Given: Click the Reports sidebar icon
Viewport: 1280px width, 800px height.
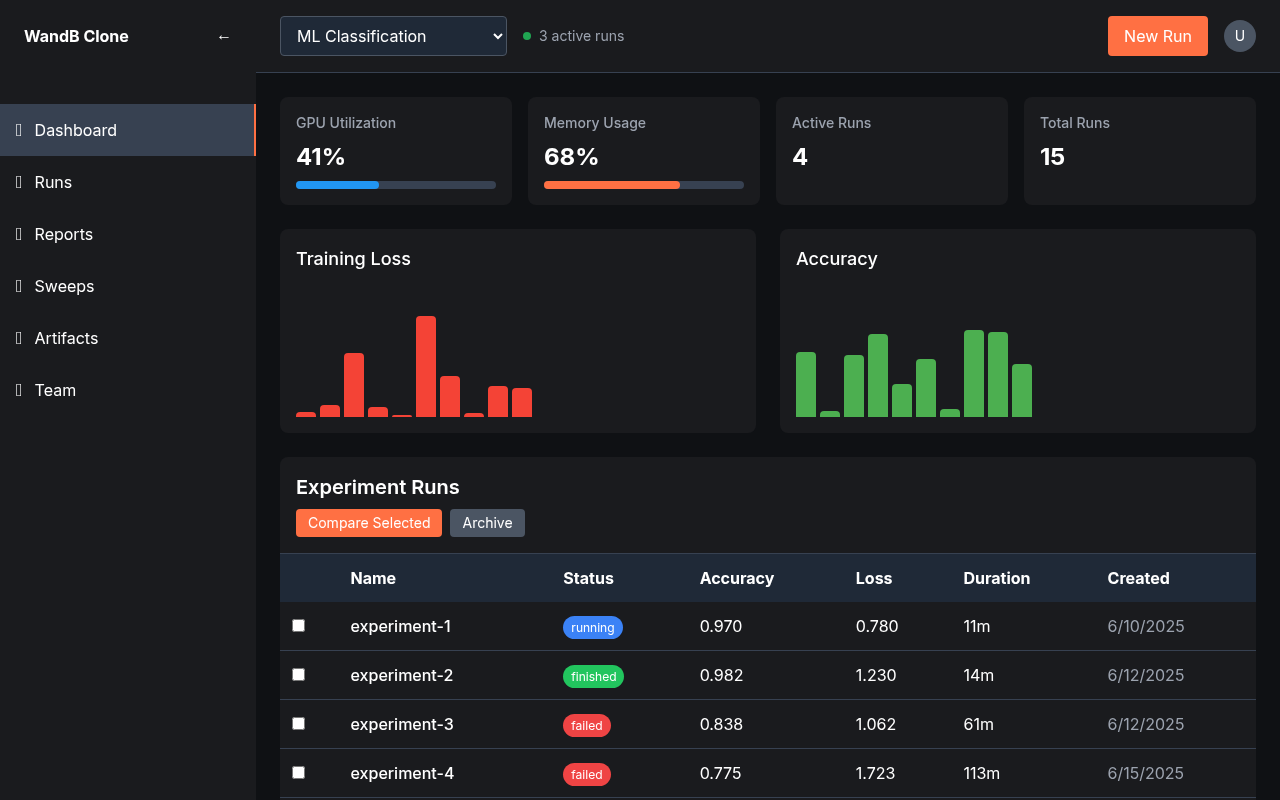Looking at the screenshot, I should [19, 234].
